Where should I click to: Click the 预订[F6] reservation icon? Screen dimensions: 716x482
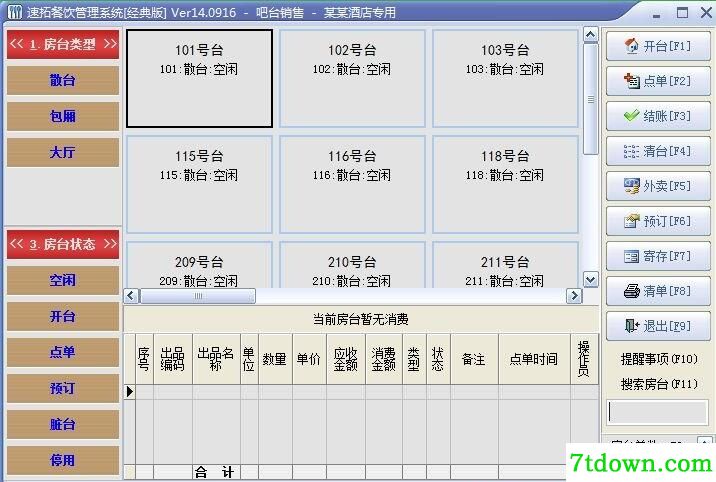(x=632, y=221)
